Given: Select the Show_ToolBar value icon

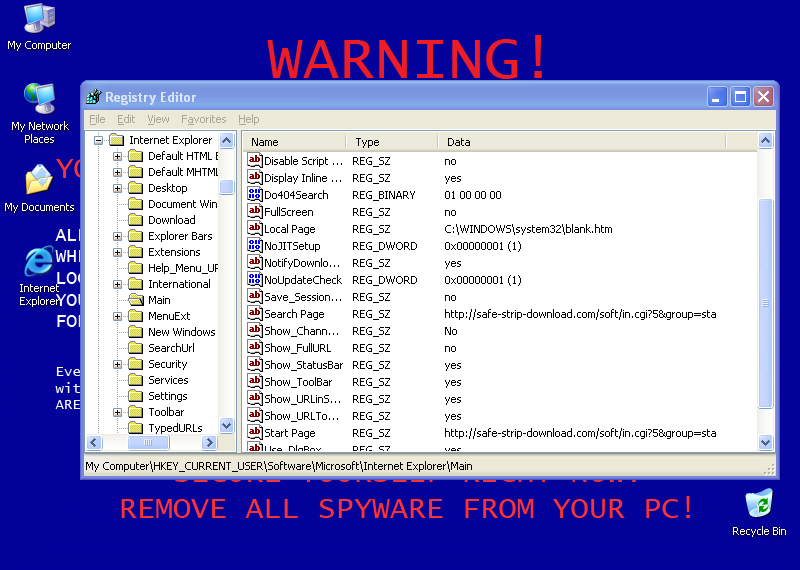Looking at the screenshot, I should pos(255,382).
